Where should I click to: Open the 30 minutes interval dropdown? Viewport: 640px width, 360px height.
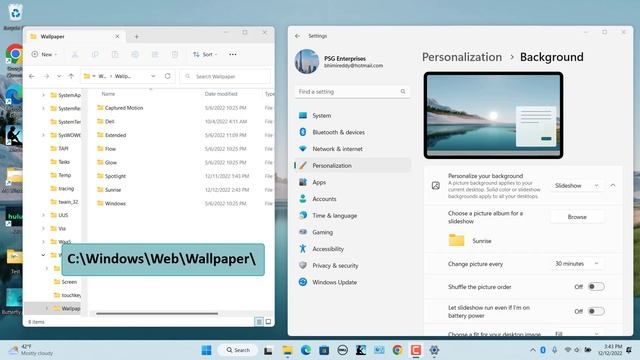577,264
